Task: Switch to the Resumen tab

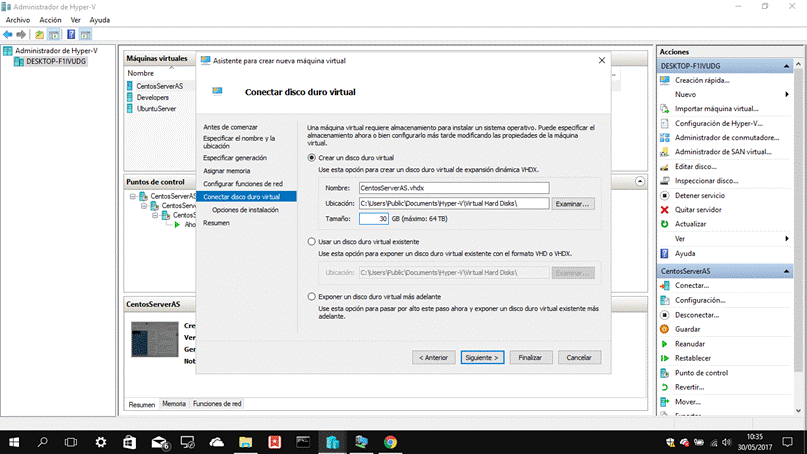Action: [142, 404]
